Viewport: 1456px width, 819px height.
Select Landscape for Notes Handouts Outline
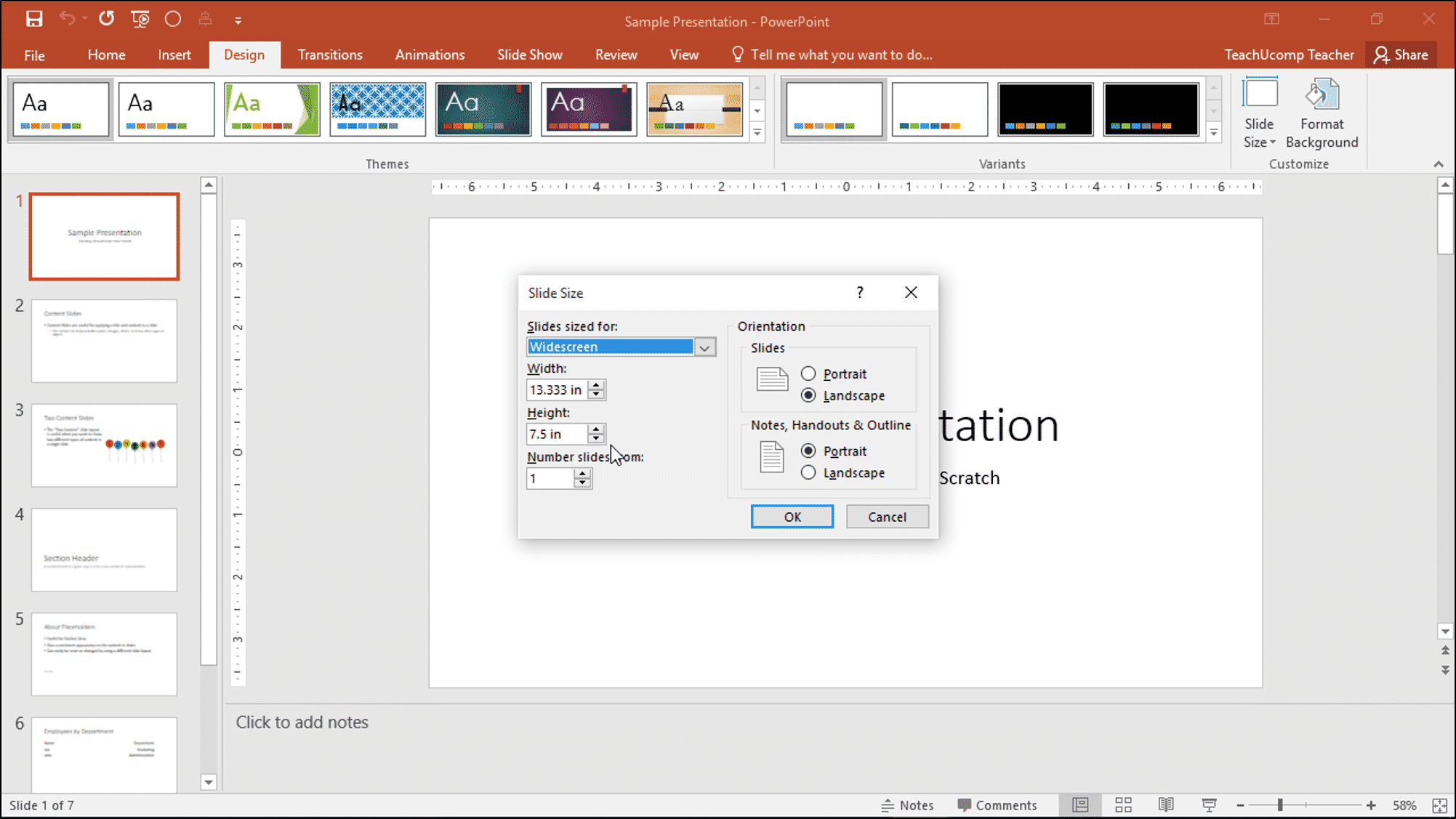(808, 472)
